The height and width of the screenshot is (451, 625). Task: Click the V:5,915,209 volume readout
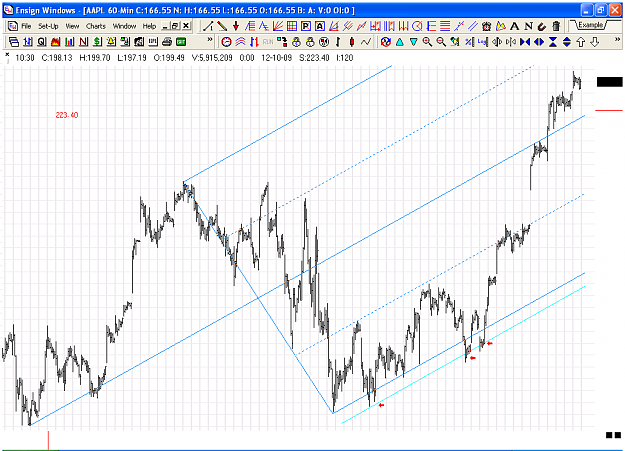tap(212, 58)
